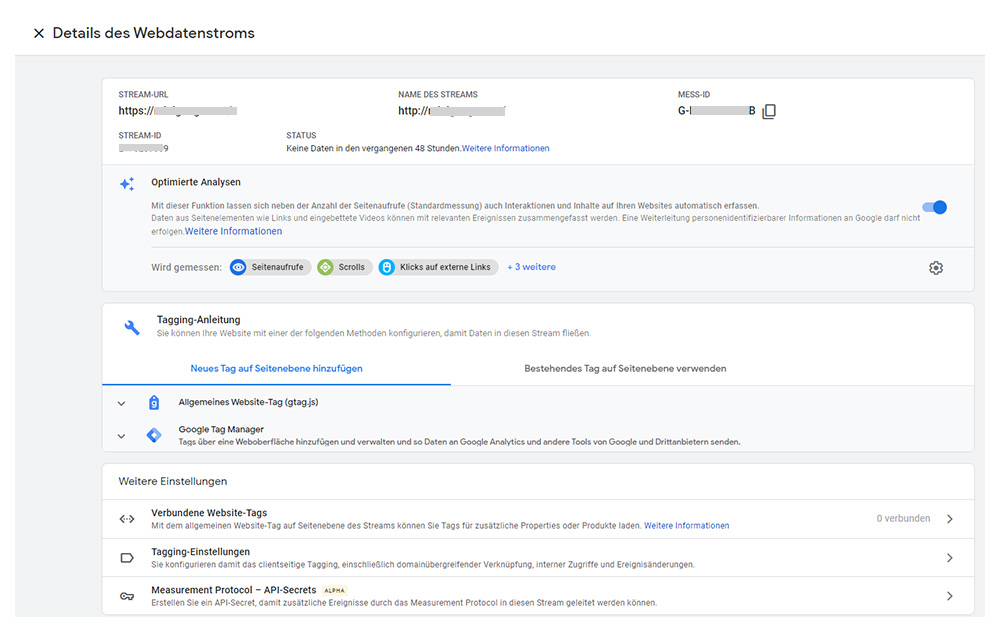This screenshot has width=1000, height=630.
Task: Select the Klicks auf externe Links label
Action: 445,267
